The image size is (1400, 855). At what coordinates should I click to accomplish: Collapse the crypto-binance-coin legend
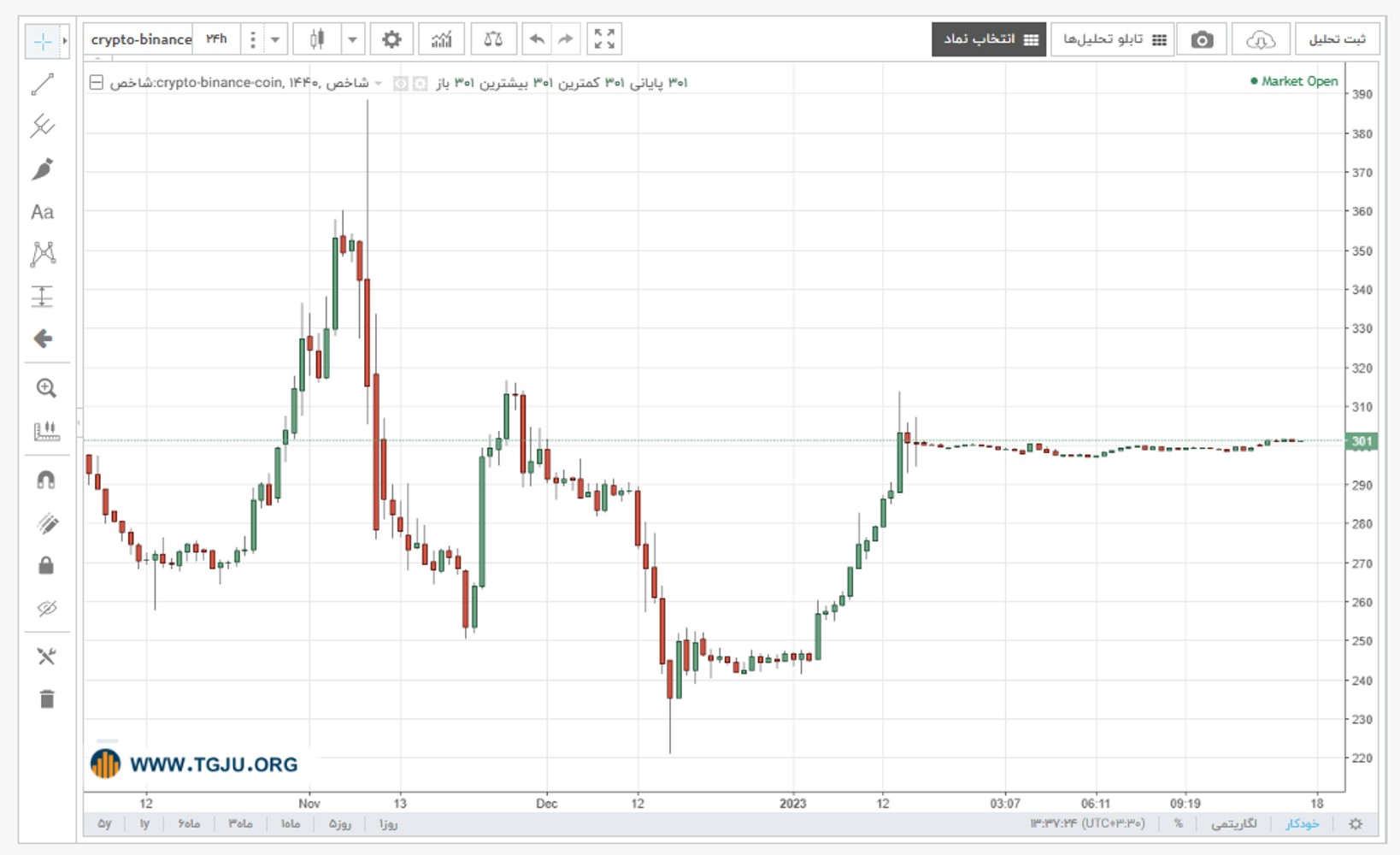[x=97, y=82]
